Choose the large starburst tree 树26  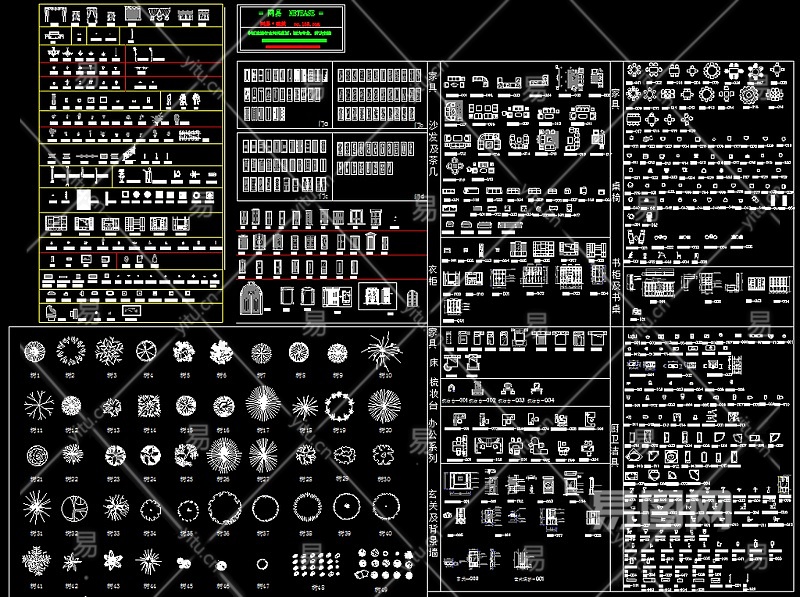tap(224, 456)
